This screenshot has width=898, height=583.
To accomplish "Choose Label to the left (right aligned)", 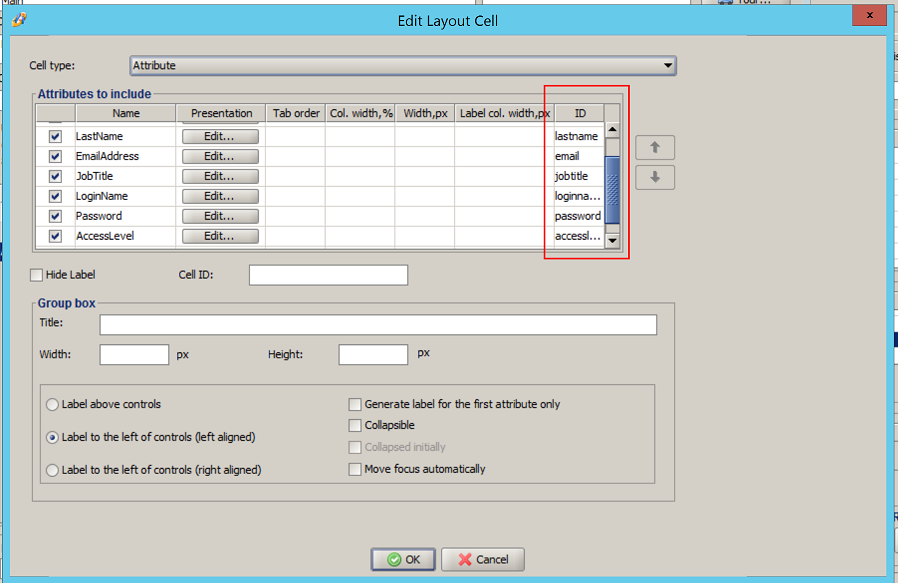I will [x=52, y=470].
